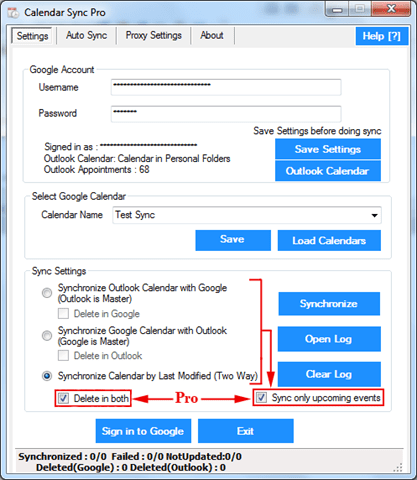This screenshot has width=417, height=480.
Task: Click the Load Calendars button
Action: pos(329,240)
